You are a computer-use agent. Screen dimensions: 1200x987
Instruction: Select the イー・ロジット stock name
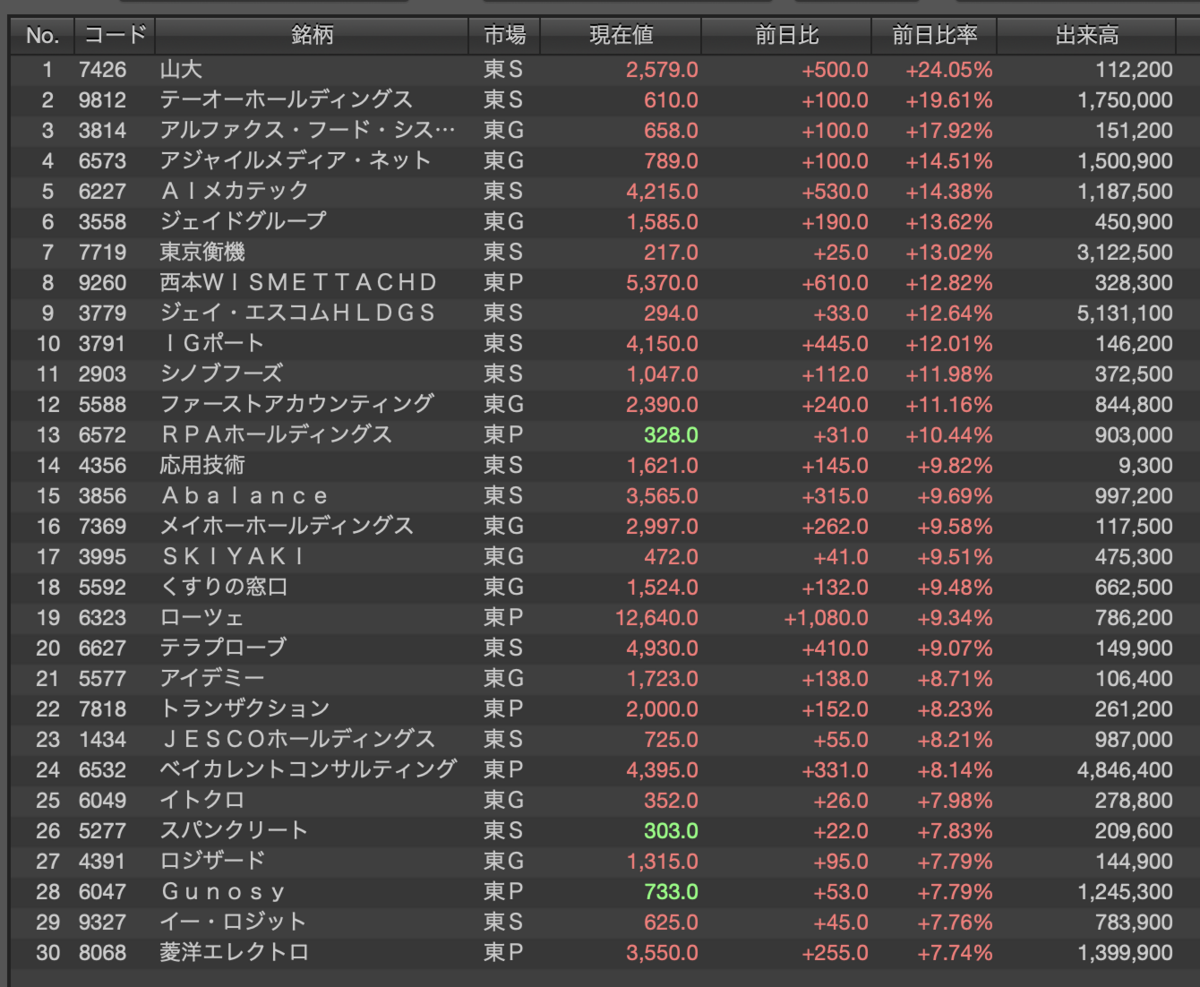233,920
